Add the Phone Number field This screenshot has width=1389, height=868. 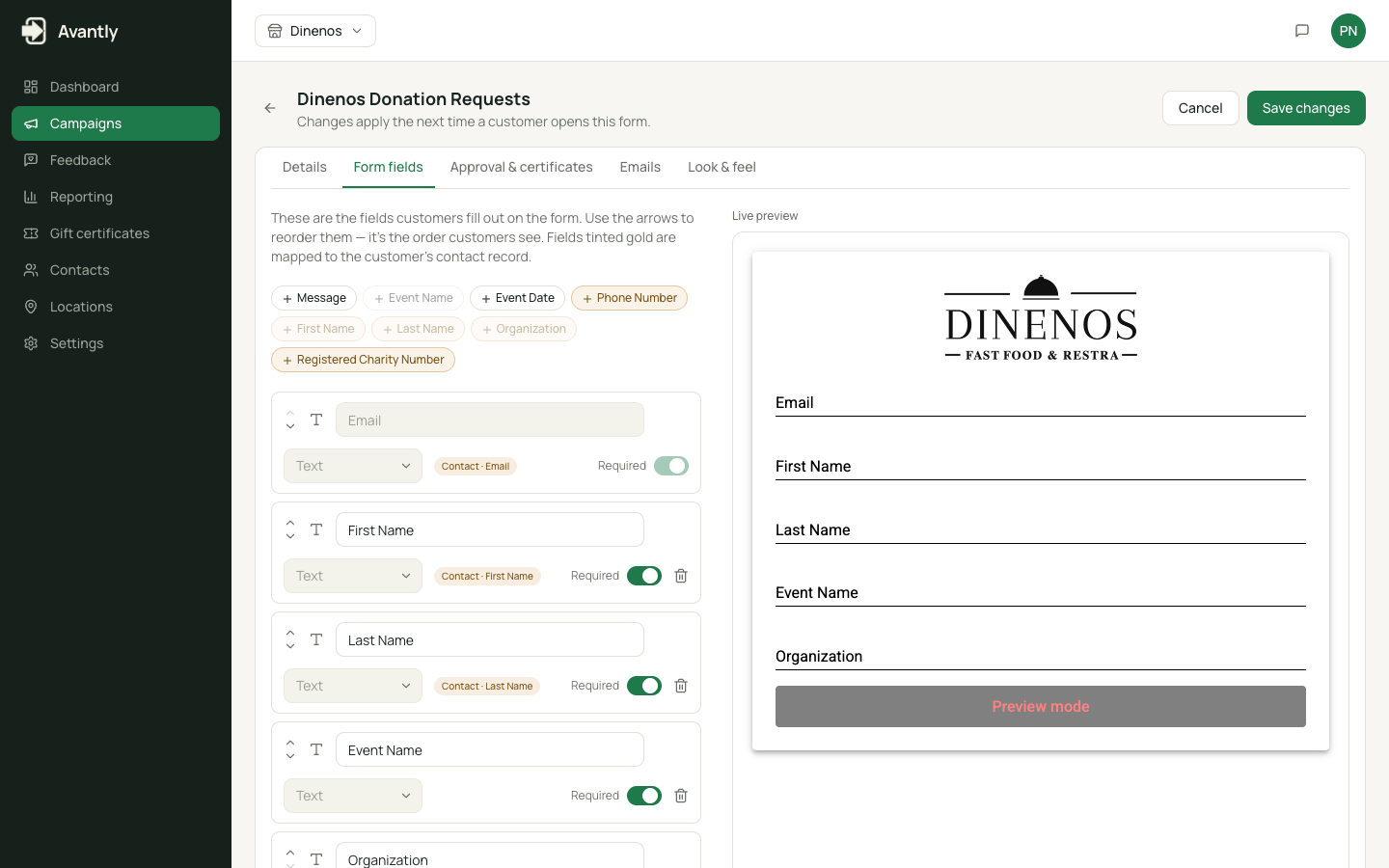pyautogui.click(x=629, y=298)
